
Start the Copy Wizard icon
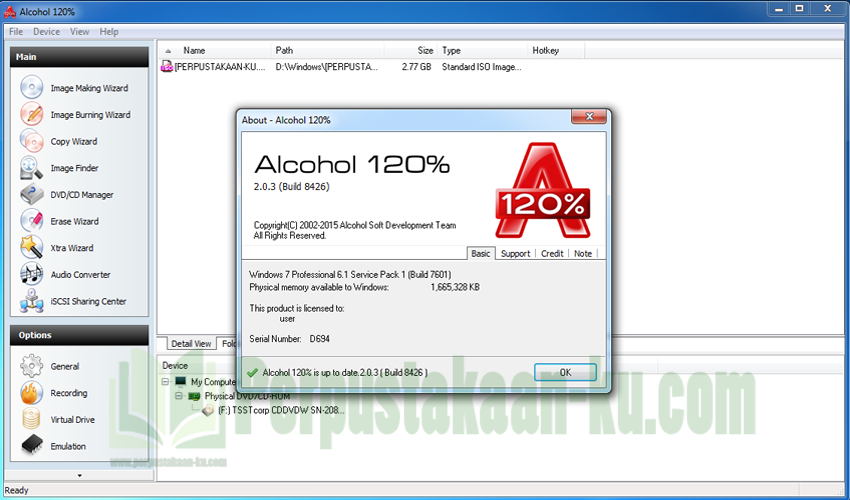[x=31, y=141]
